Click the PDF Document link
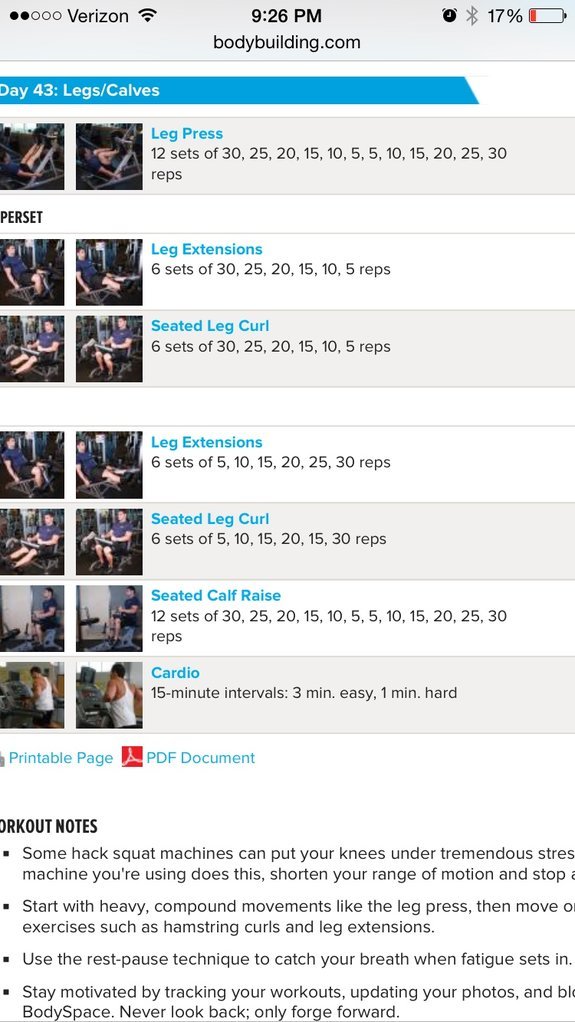This screenshot has height=1022, width=575. point(200,757)
